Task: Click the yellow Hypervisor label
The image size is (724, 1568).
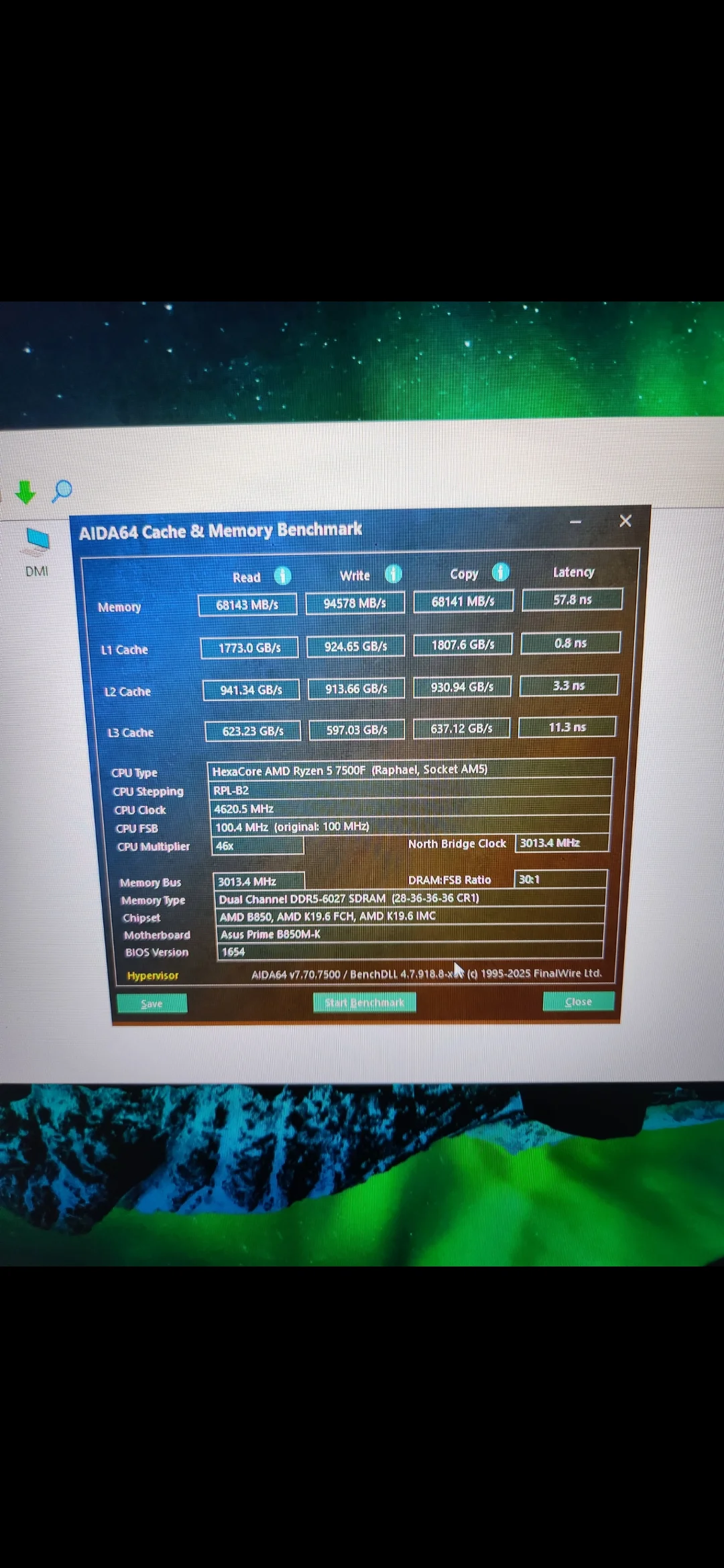Action: 153,975
